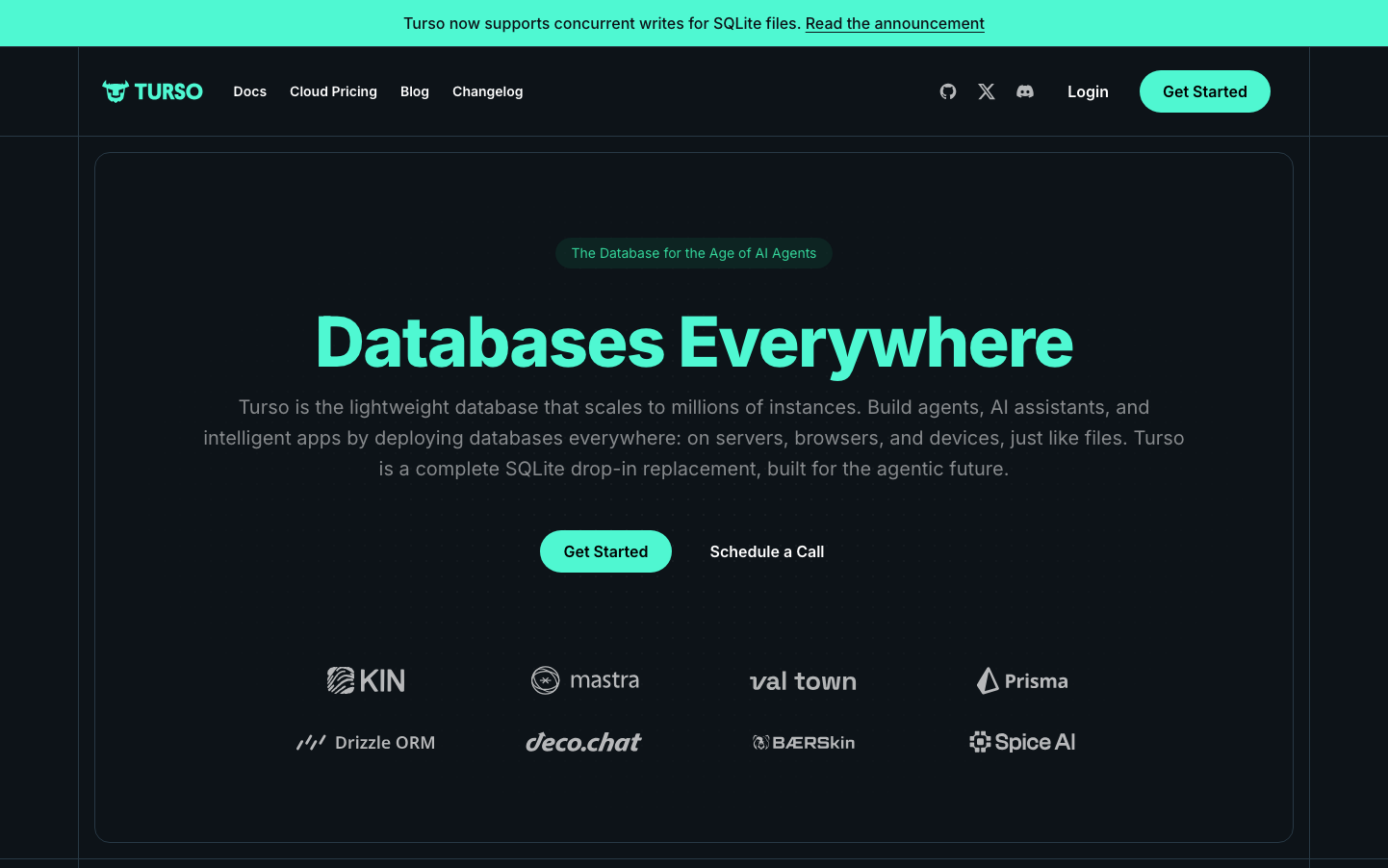
Task: Click the deco.chat logo
Action: 583,742
